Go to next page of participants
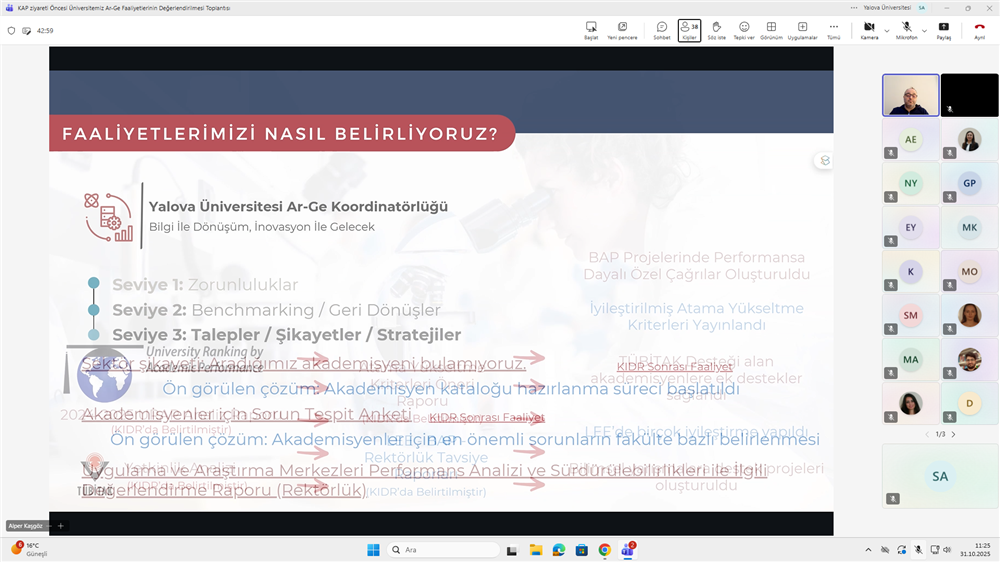The image size is (1000, 562). click(x=953, y=435)
